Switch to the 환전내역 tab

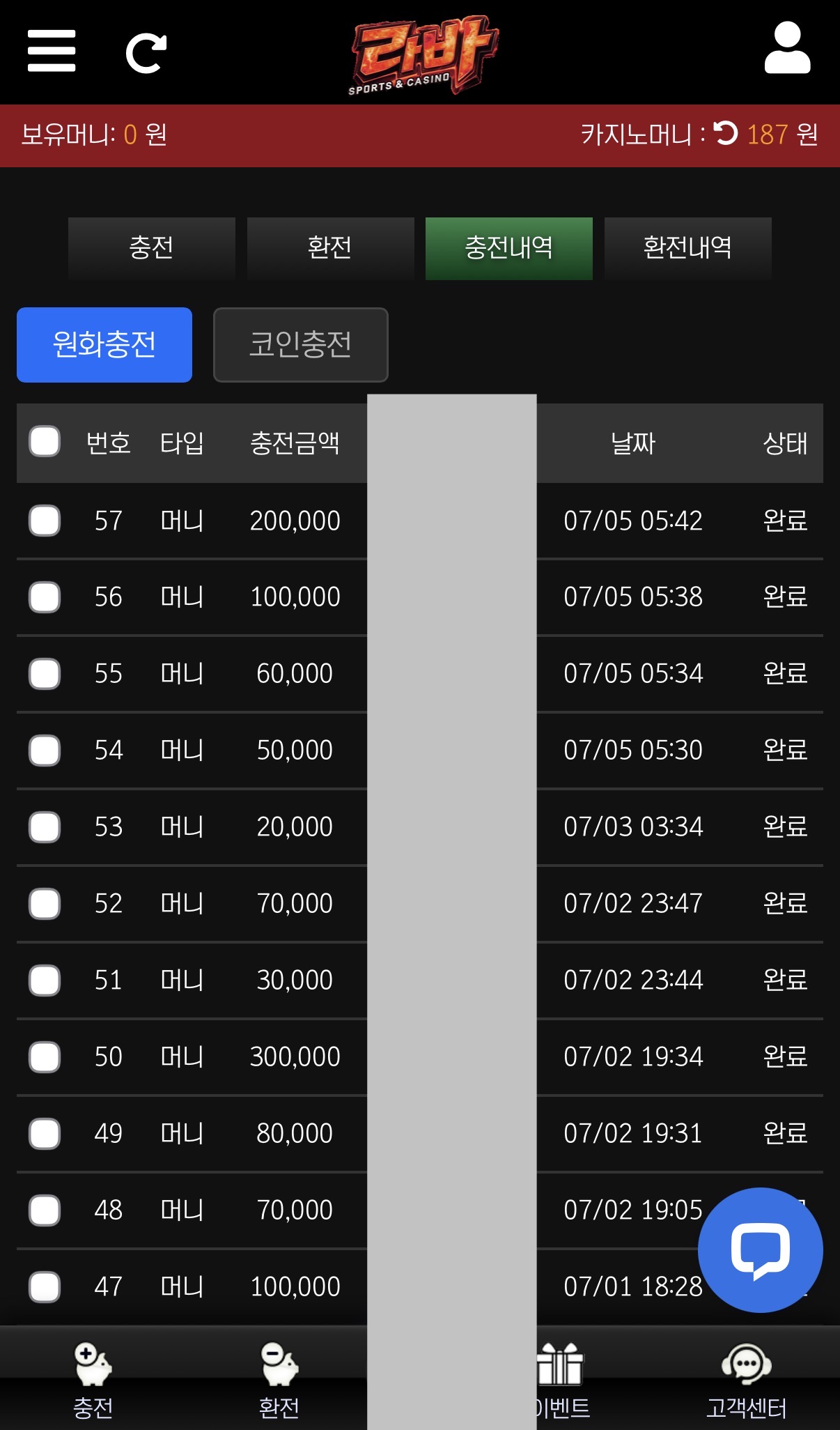click(x=688, y=248)
